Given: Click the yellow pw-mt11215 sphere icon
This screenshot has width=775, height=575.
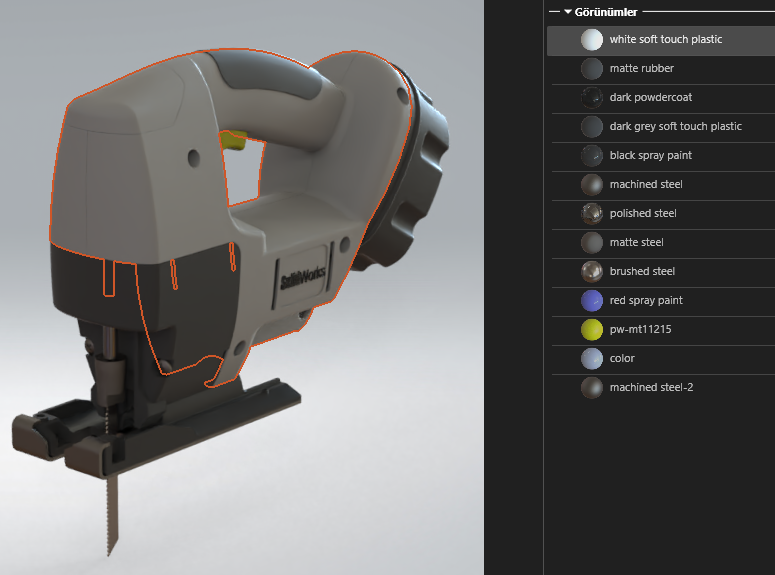Looking at the screenshot, I should click(592, 330).
